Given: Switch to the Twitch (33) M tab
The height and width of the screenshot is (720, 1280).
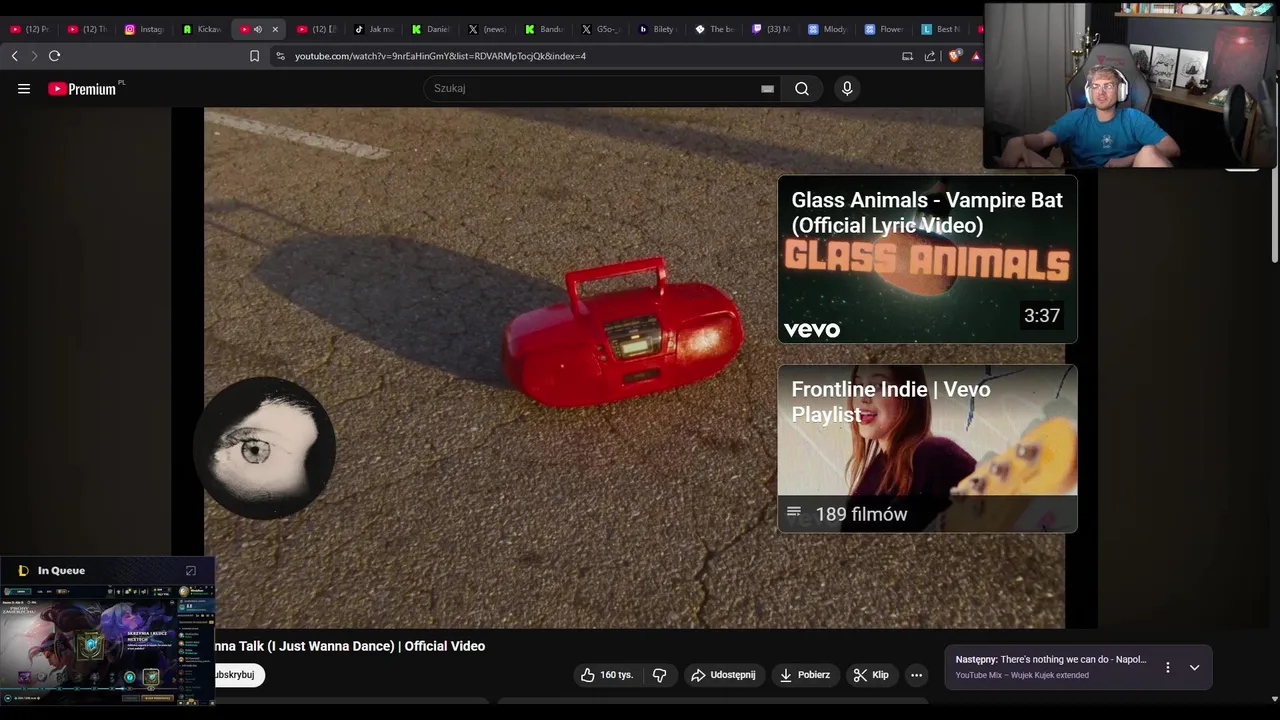Looking at the screenshot, I should (772, 29).
